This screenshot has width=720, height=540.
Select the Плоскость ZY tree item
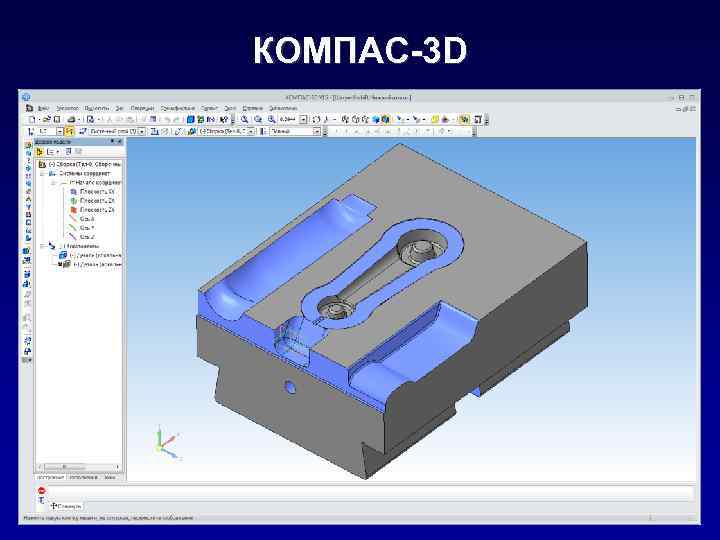point(97,210)
